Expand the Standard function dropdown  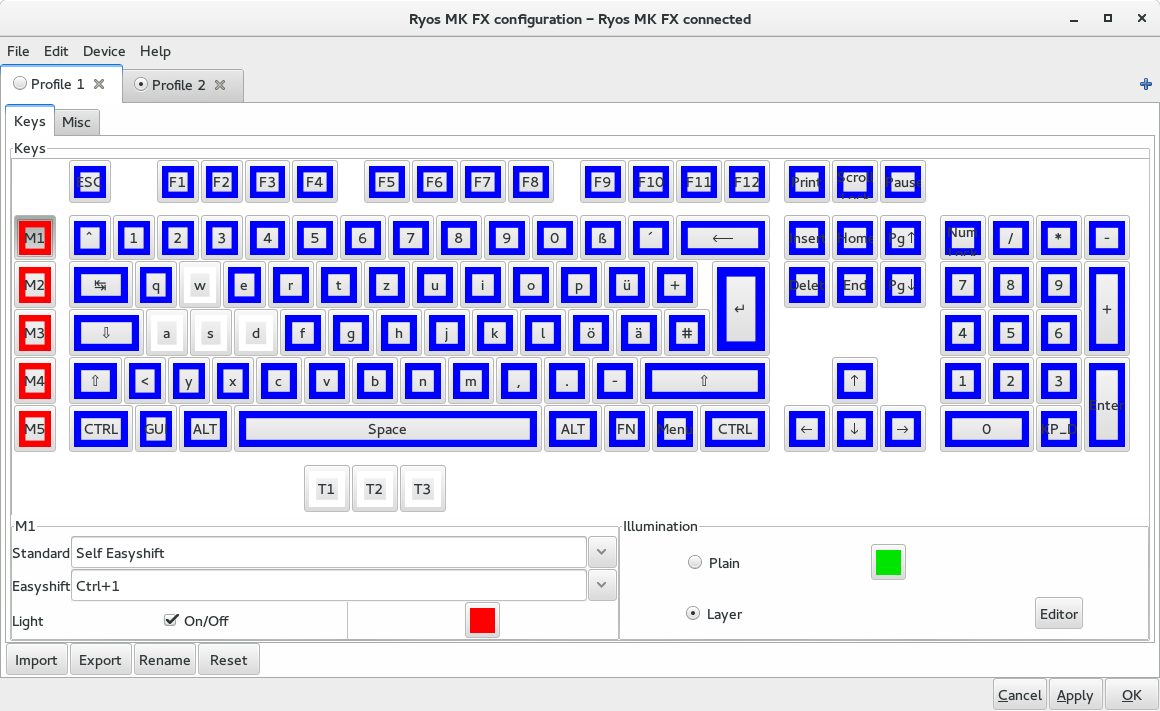point(602,552)
